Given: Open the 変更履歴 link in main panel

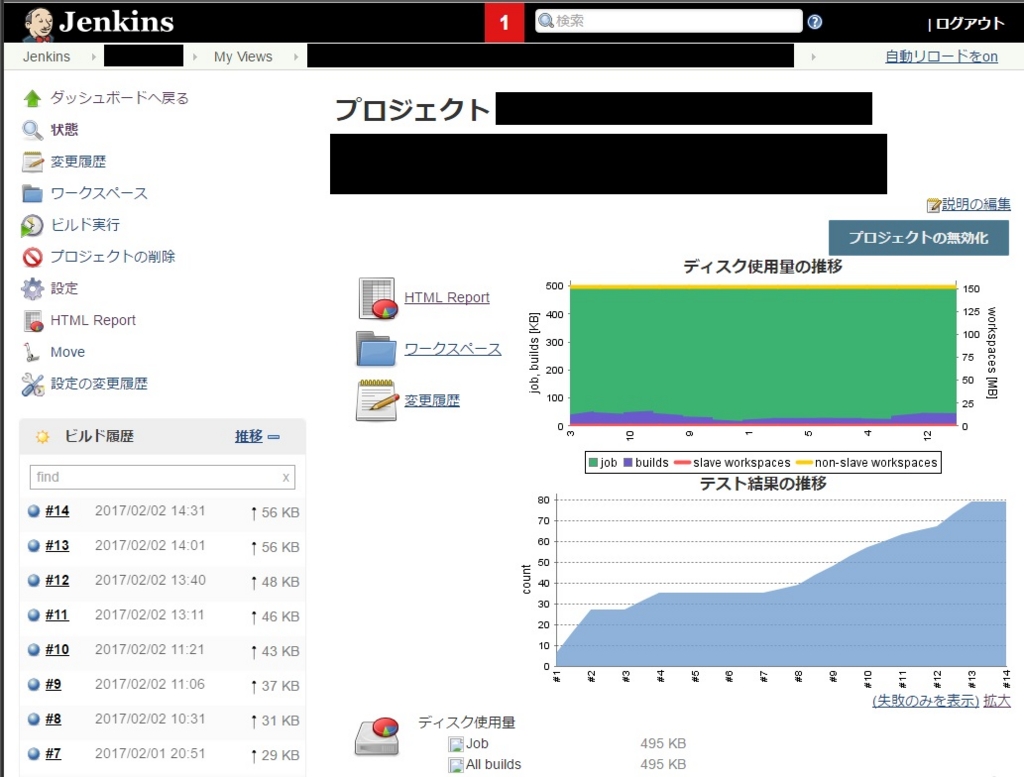Looking at the screenshot, I should [x=432, y=400].
